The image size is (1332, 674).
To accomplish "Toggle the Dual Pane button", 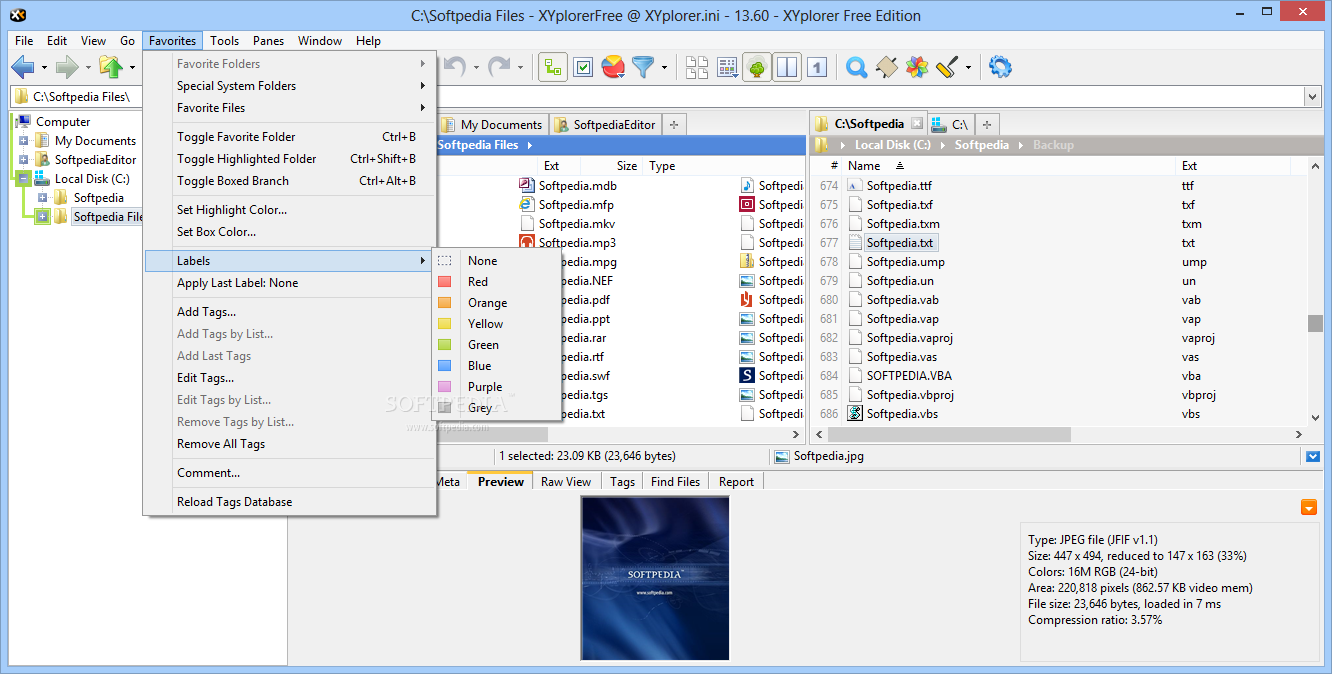I will pos(787,68).
